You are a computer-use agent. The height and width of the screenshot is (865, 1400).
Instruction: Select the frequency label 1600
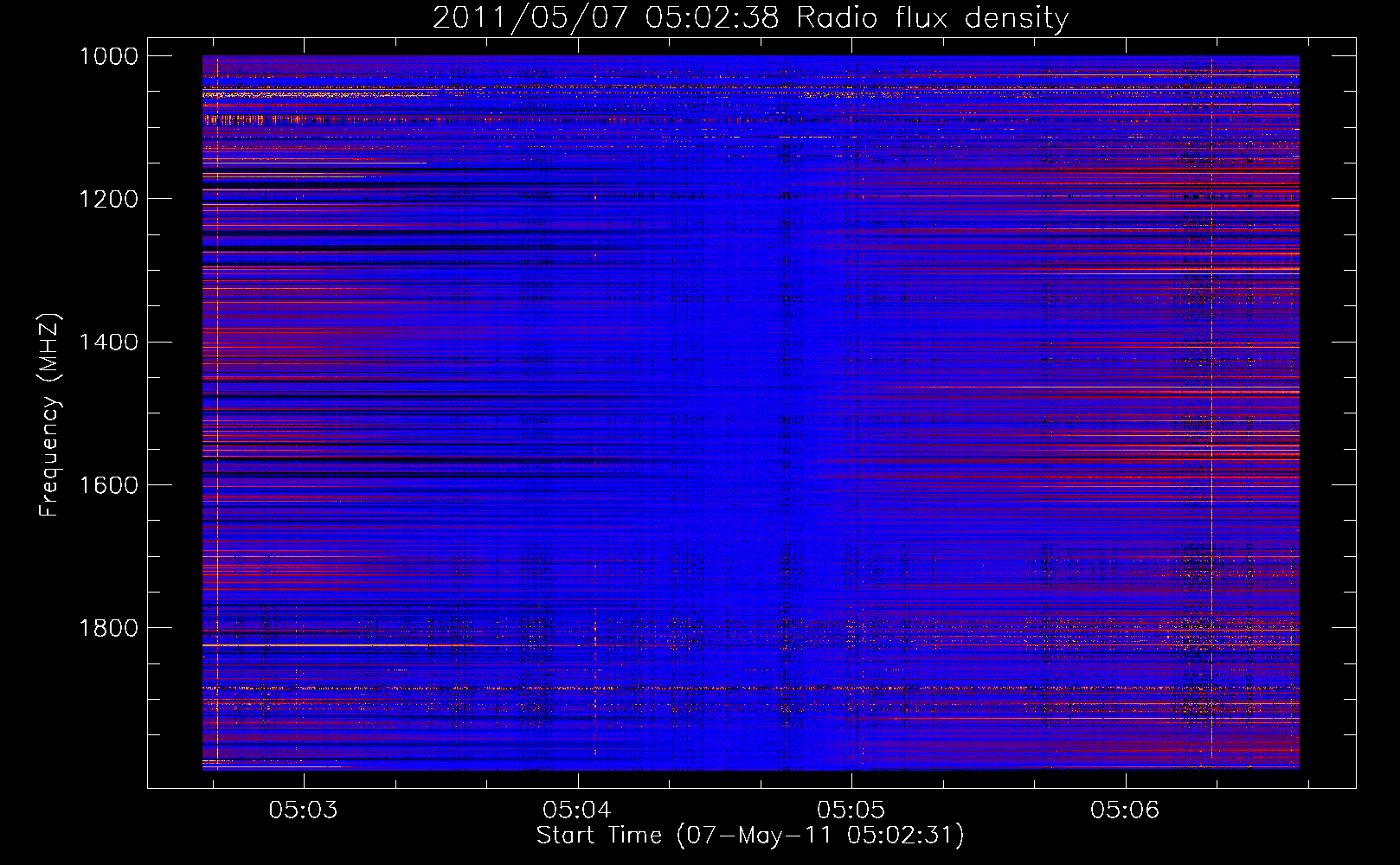[108, 485]
